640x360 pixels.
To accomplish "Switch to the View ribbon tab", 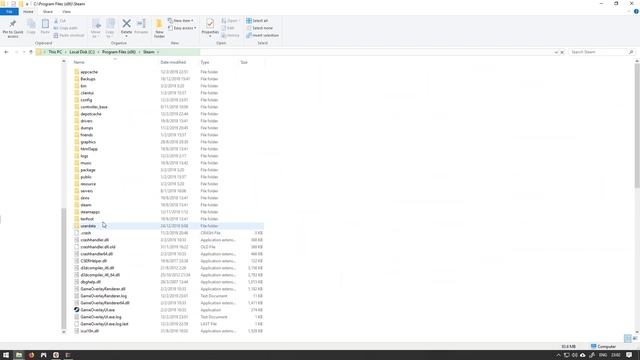I will [x=67, y=12].
